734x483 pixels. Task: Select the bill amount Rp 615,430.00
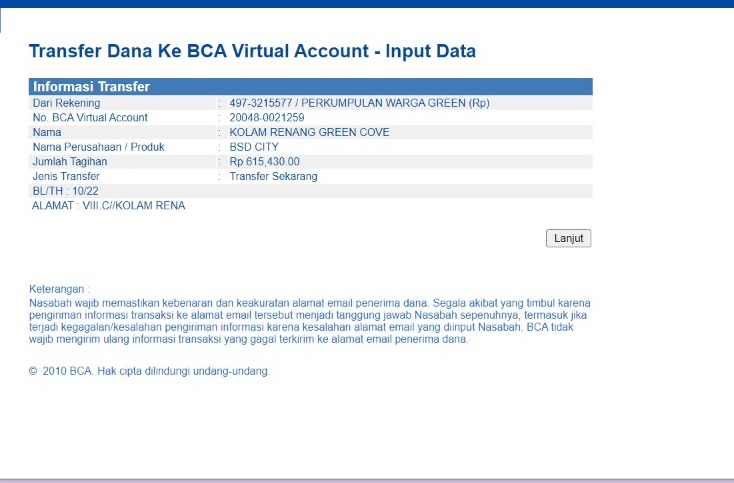coord(264,161)
